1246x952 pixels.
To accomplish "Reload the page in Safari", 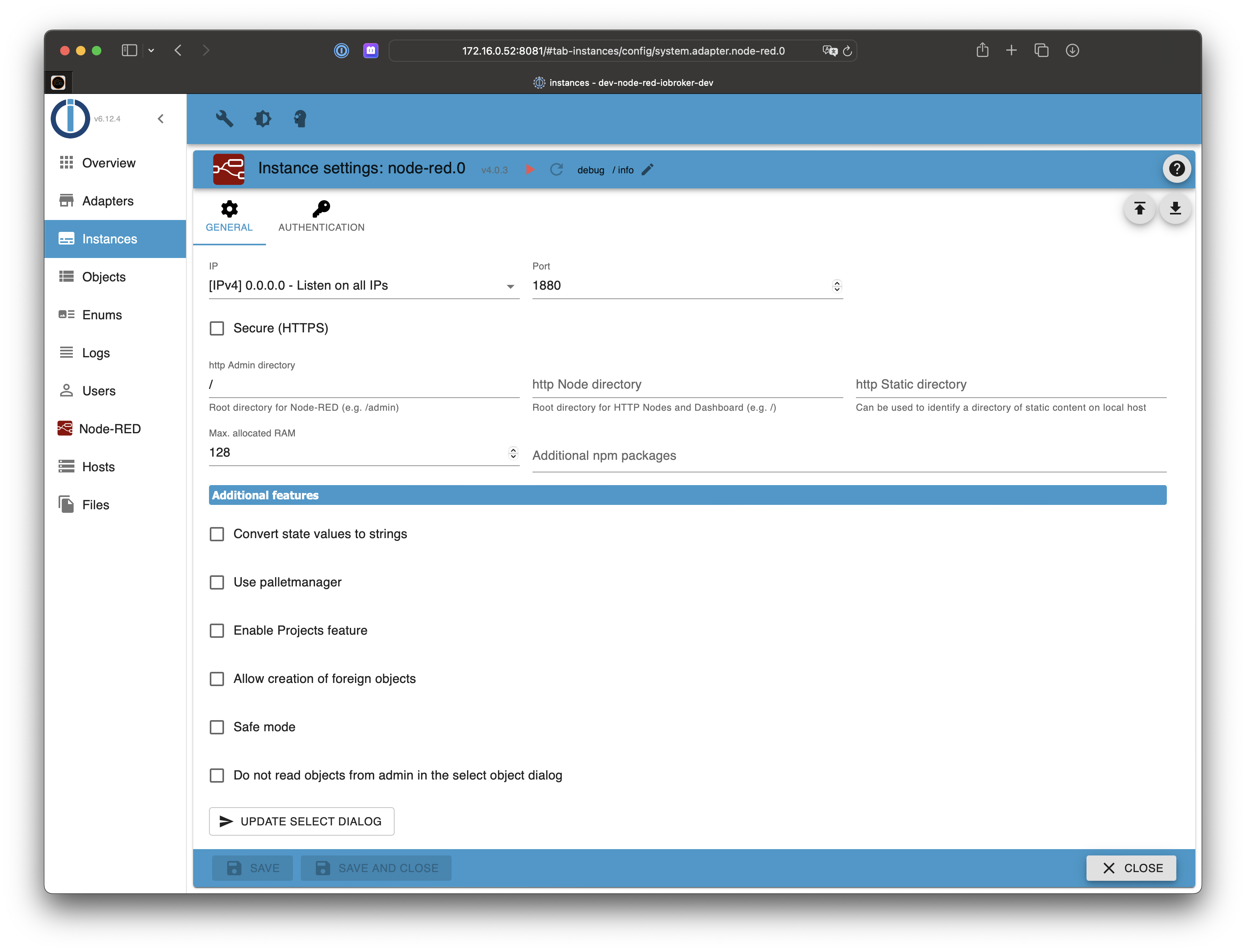I will (847, 51).
